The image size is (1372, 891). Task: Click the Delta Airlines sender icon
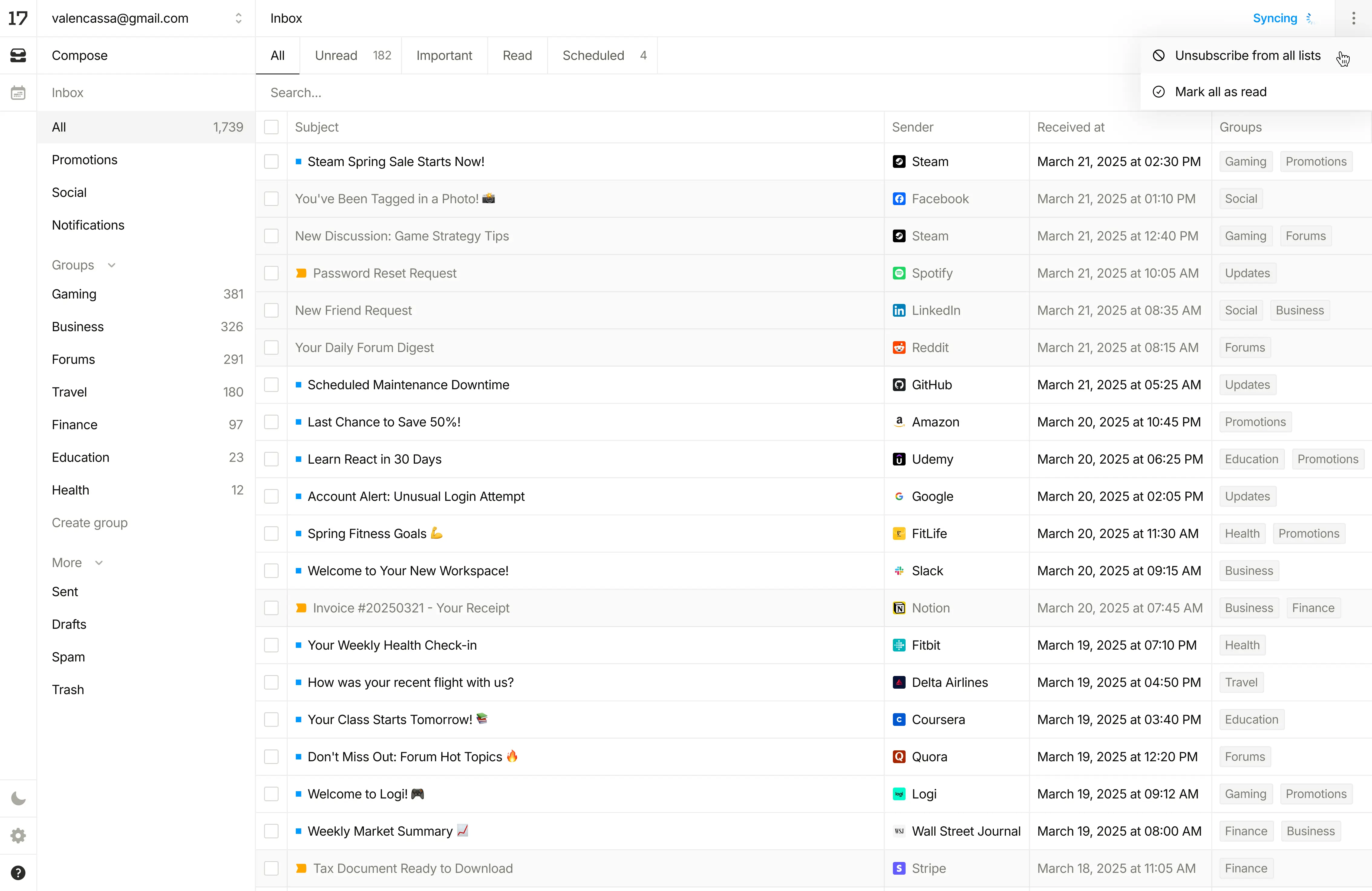click(899, 682)
